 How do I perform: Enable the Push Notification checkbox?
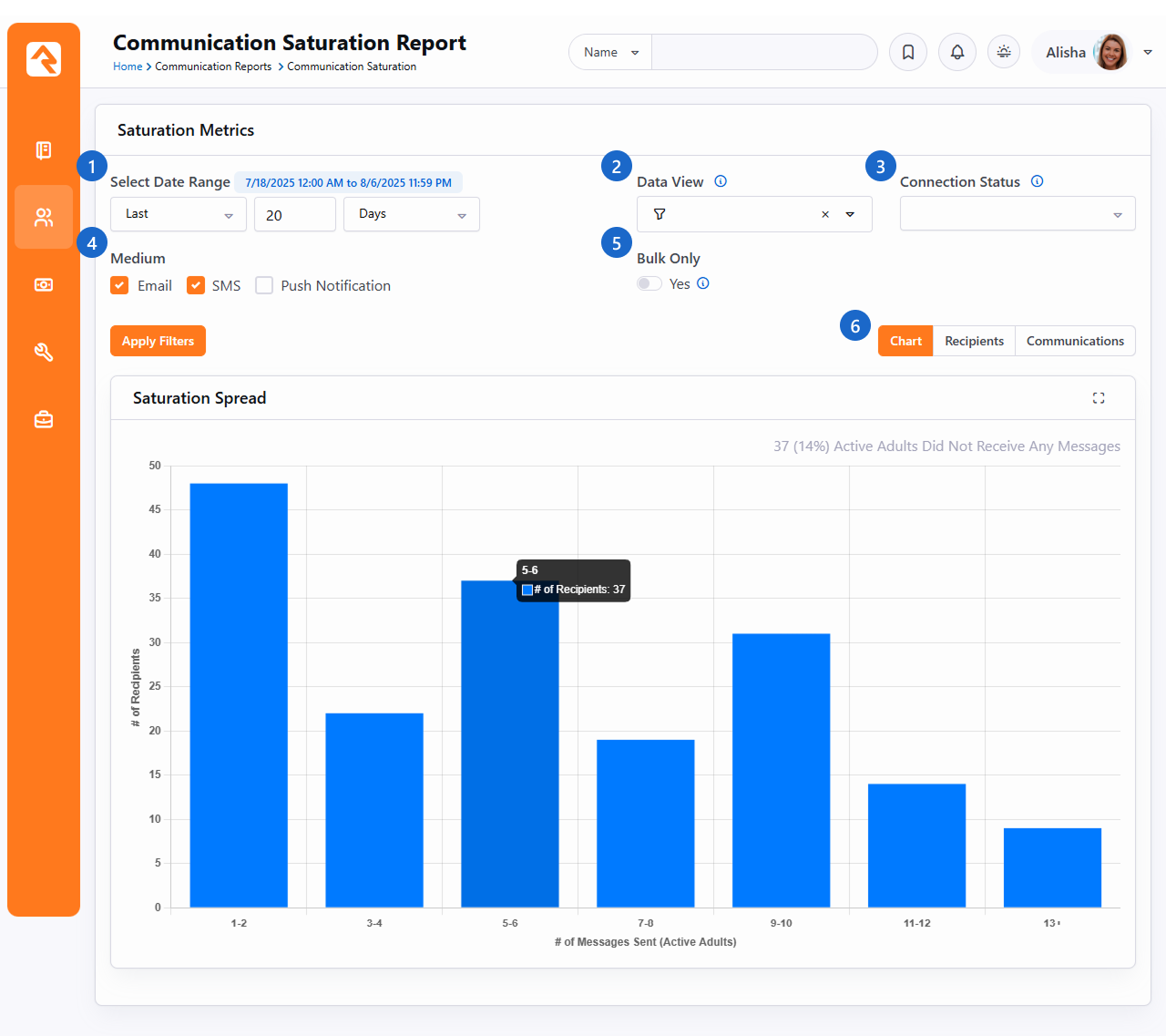(x=264, y=285)
